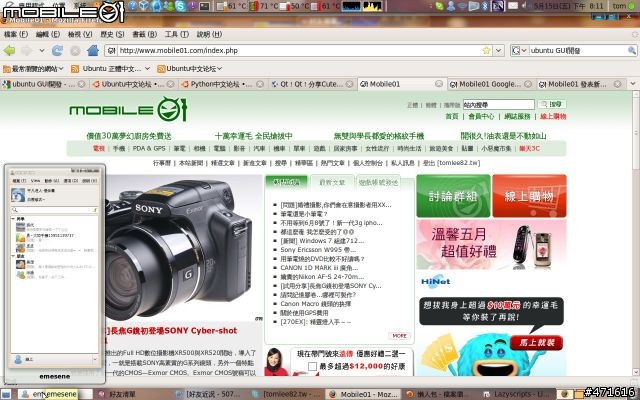Click the Mobile01 site logo on the page
This screenshot has height=400, width=640.
128,109
